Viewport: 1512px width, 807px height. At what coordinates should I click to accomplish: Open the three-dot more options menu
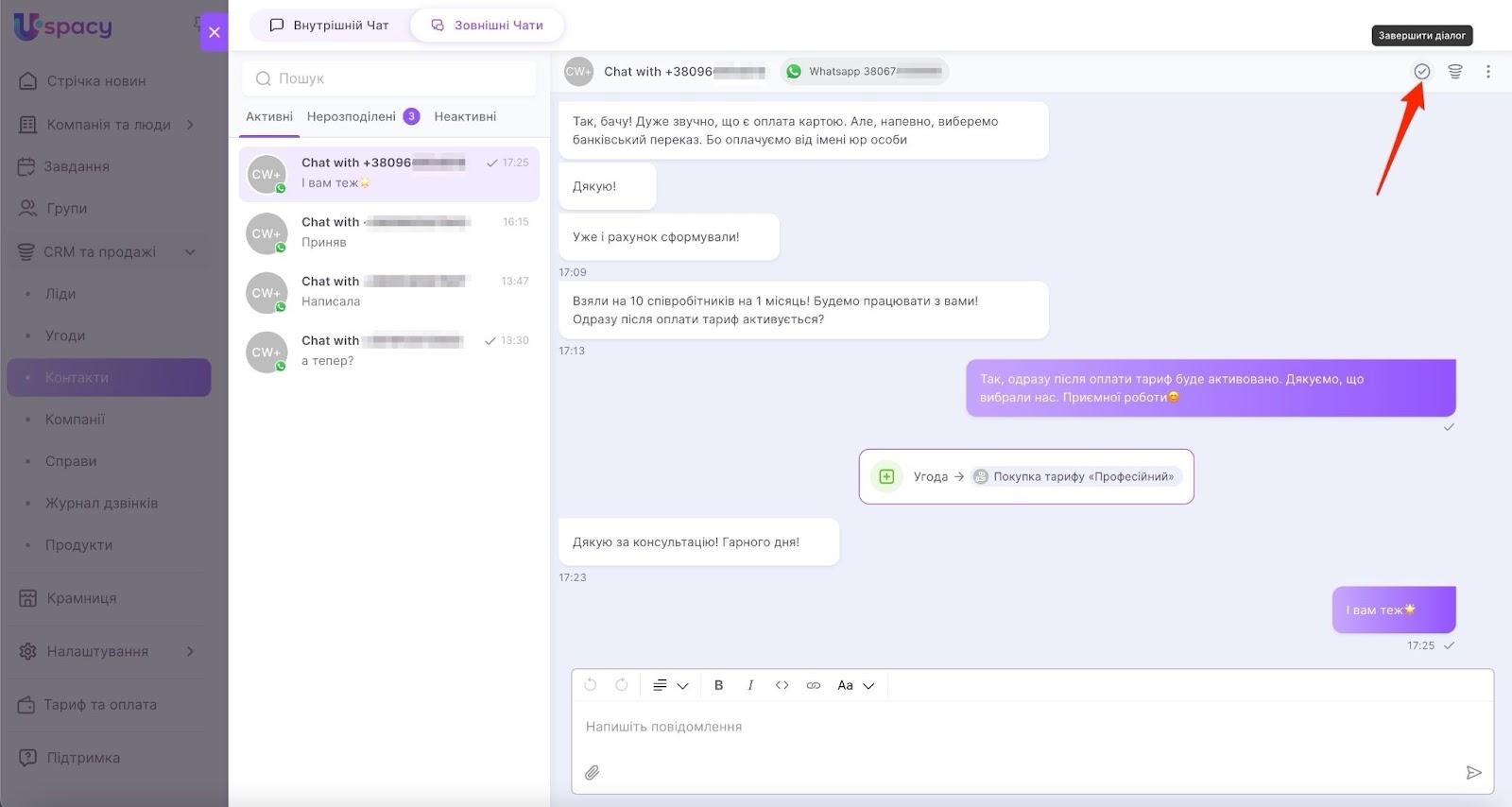pyautogui.click(x=1488, y=71)
